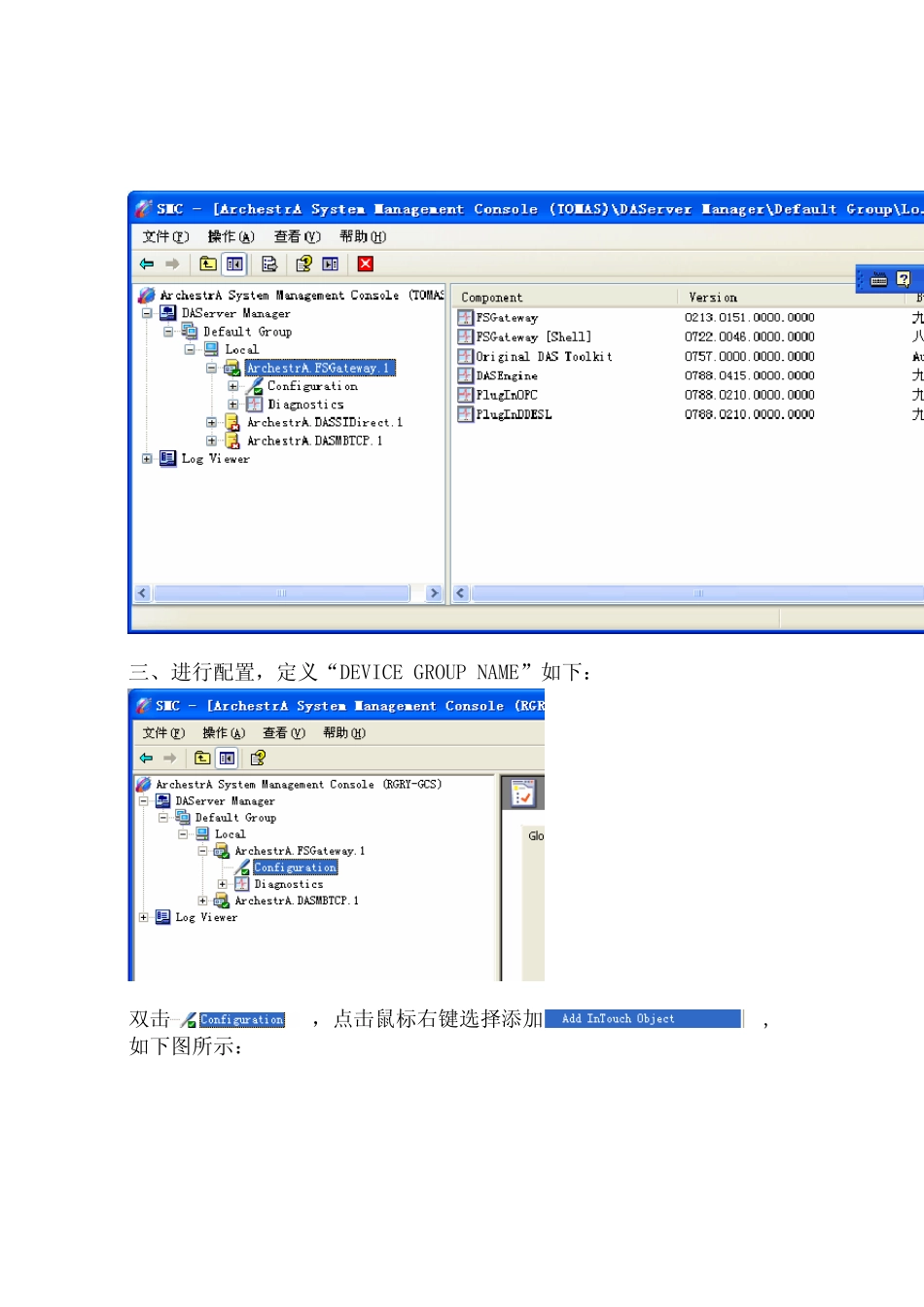Click Forward arrow in RGRY-GCS console toolbar

point(170,758)
